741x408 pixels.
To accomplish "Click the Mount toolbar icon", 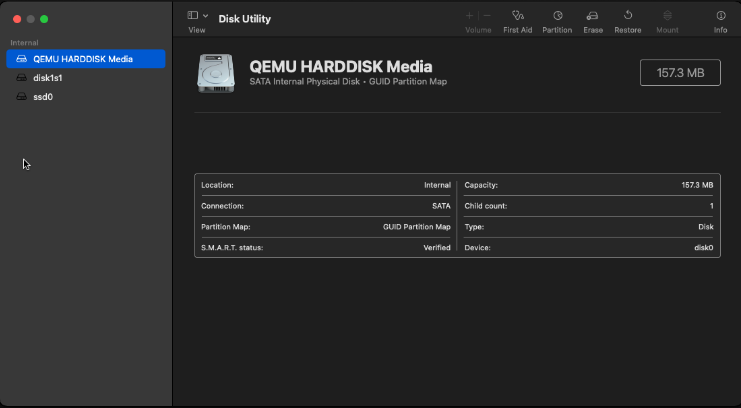I will (x=667, y=16).
